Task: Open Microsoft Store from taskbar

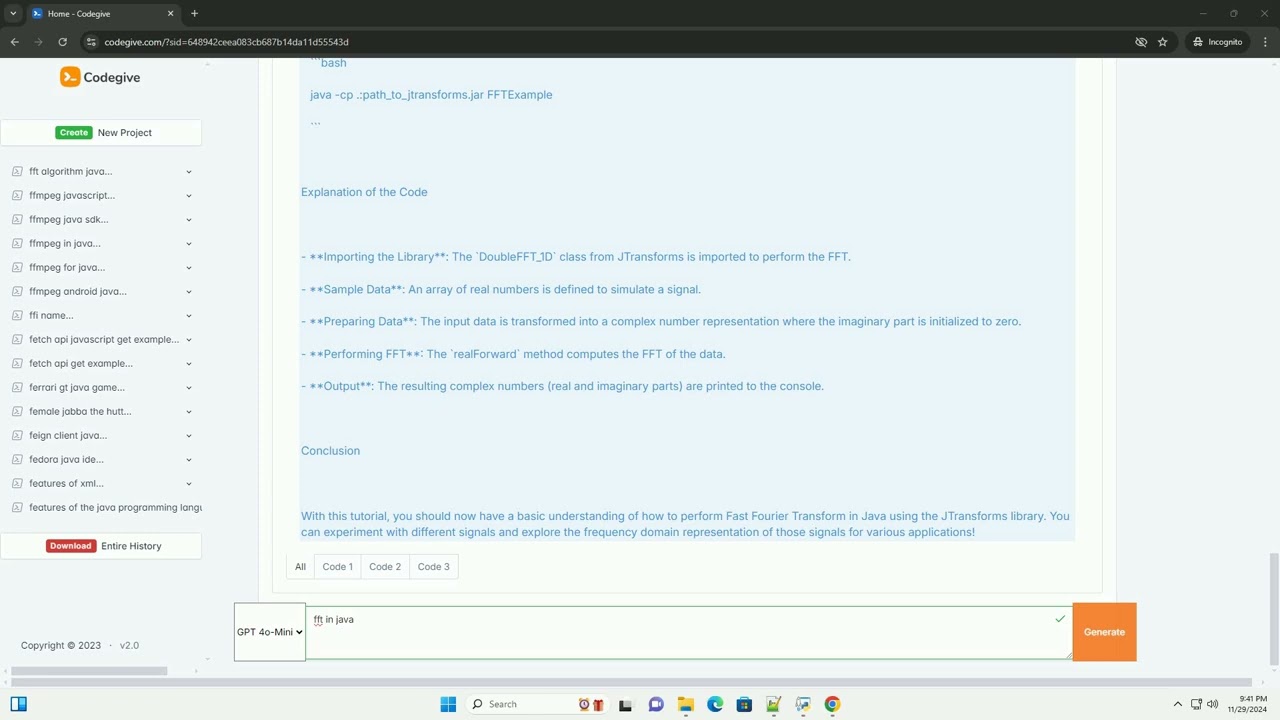Action: 744,704
